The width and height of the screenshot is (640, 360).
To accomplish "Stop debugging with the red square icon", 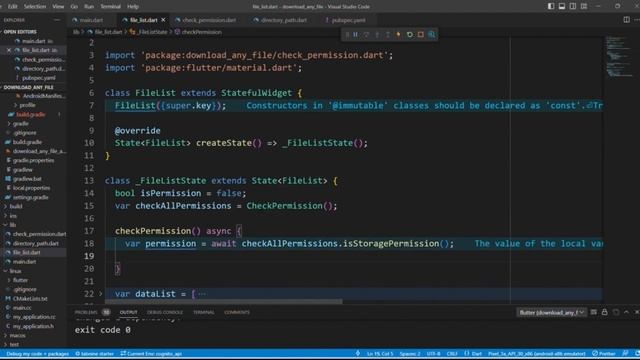I will (421, 35).
